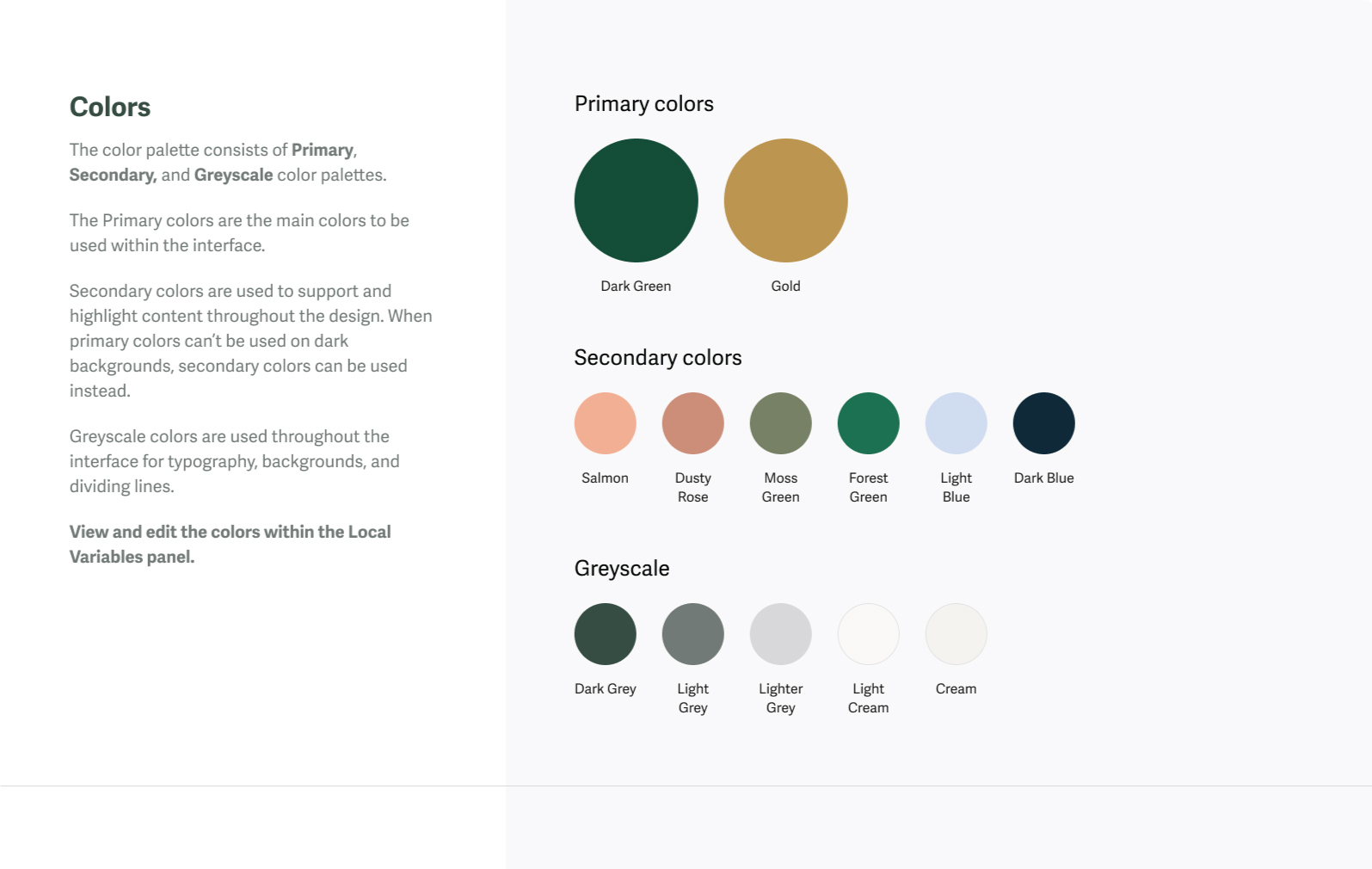Click the Lighter Grey color circle
This screenshot has height=869, width=1372.
point(781,634)
